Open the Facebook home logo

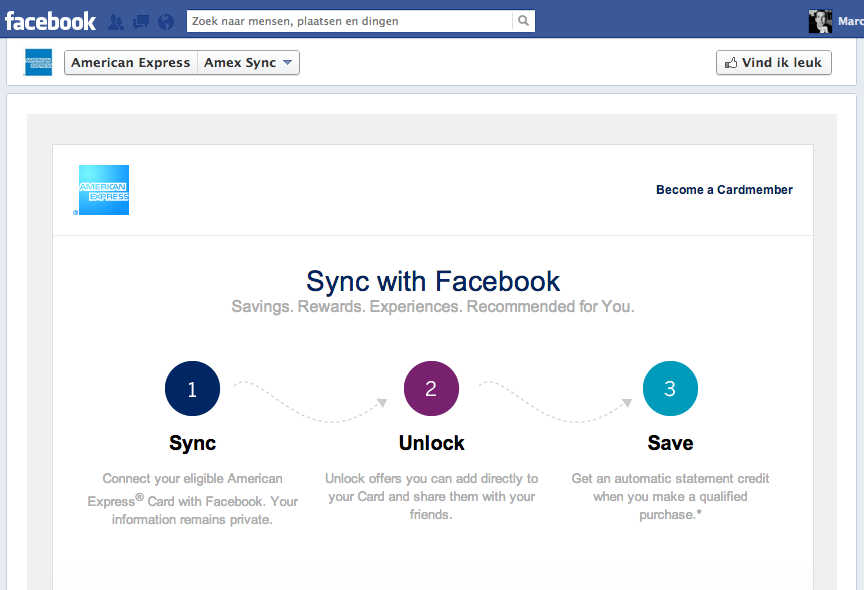(x=50, y=21)
